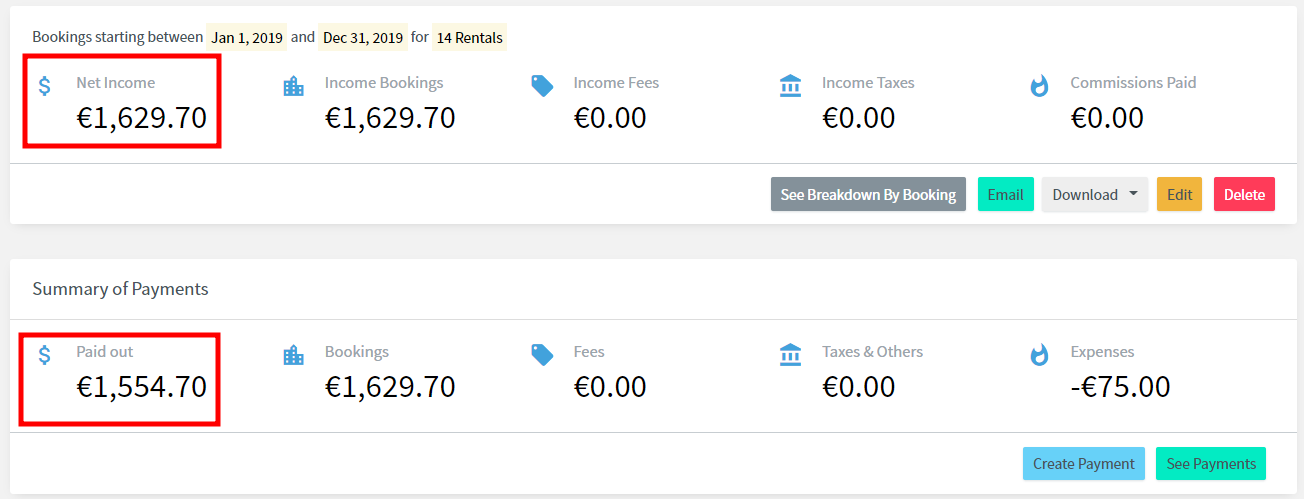Delete this income report

pos(1245,194)
